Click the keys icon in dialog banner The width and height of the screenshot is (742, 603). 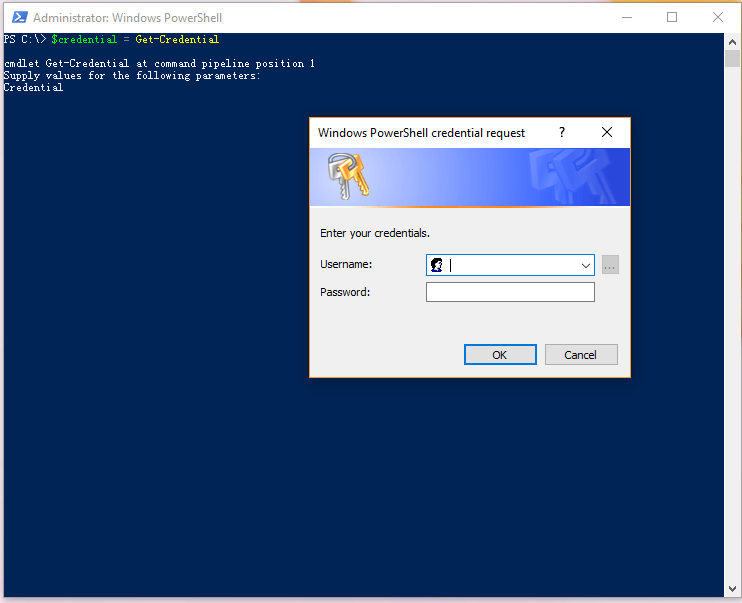coord(347,177)
